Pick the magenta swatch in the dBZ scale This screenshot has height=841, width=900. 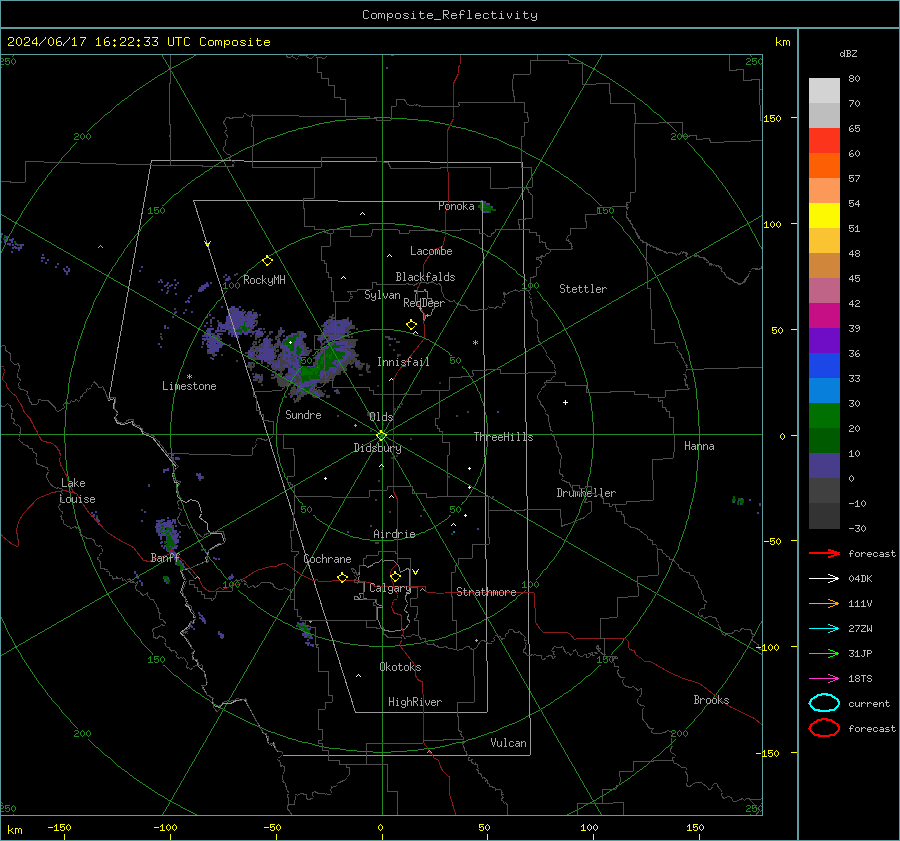(x=824, y=316)
